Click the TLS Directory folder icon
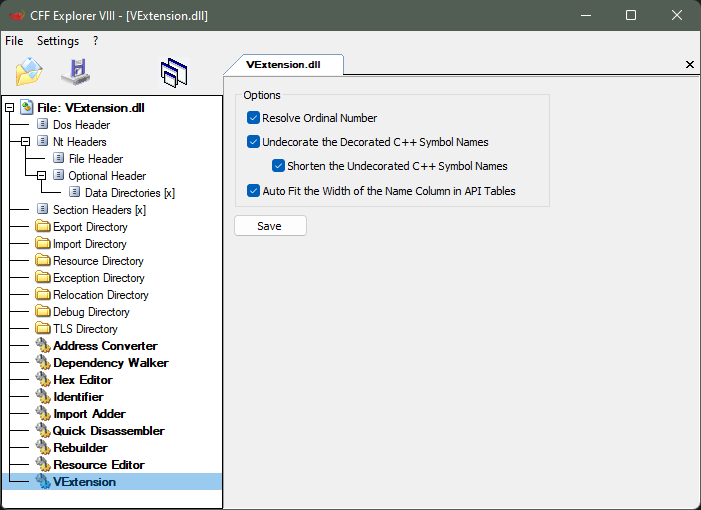Image resolution: width=701 pixels, height=510 pixels. click(x=43, y=328)
